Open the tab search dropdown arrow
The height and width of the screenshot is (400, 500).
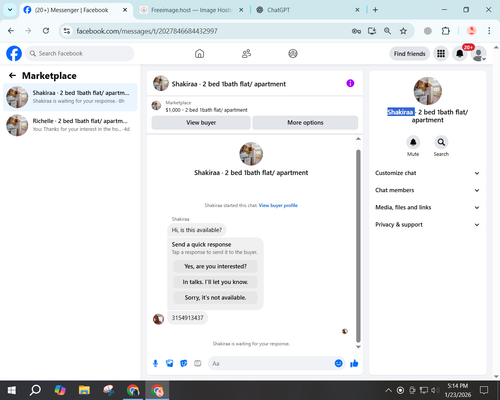(x=10, y=10)
